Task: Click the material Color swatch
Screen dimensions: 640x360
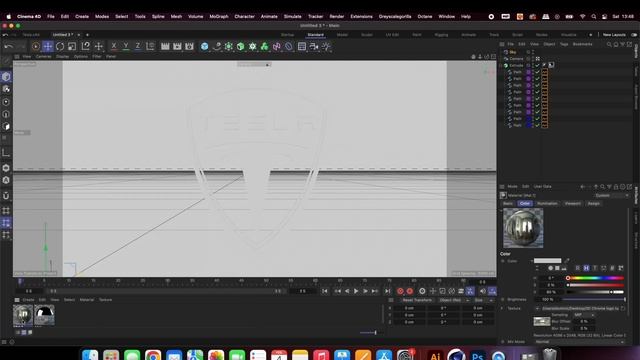Action: pos(547,261)
